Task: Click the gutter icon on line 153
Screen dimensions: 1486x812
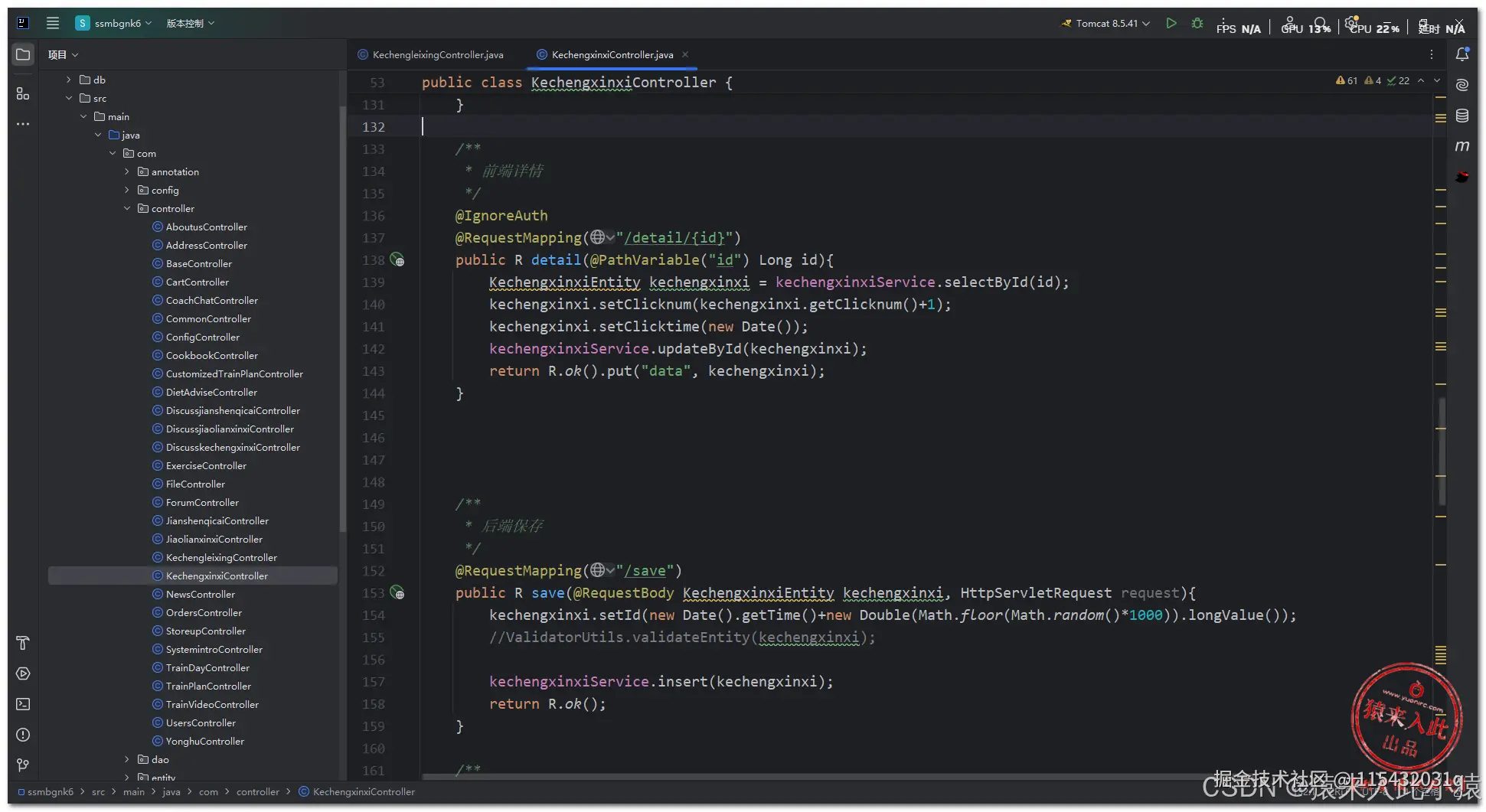Action: tap(397, 592)
